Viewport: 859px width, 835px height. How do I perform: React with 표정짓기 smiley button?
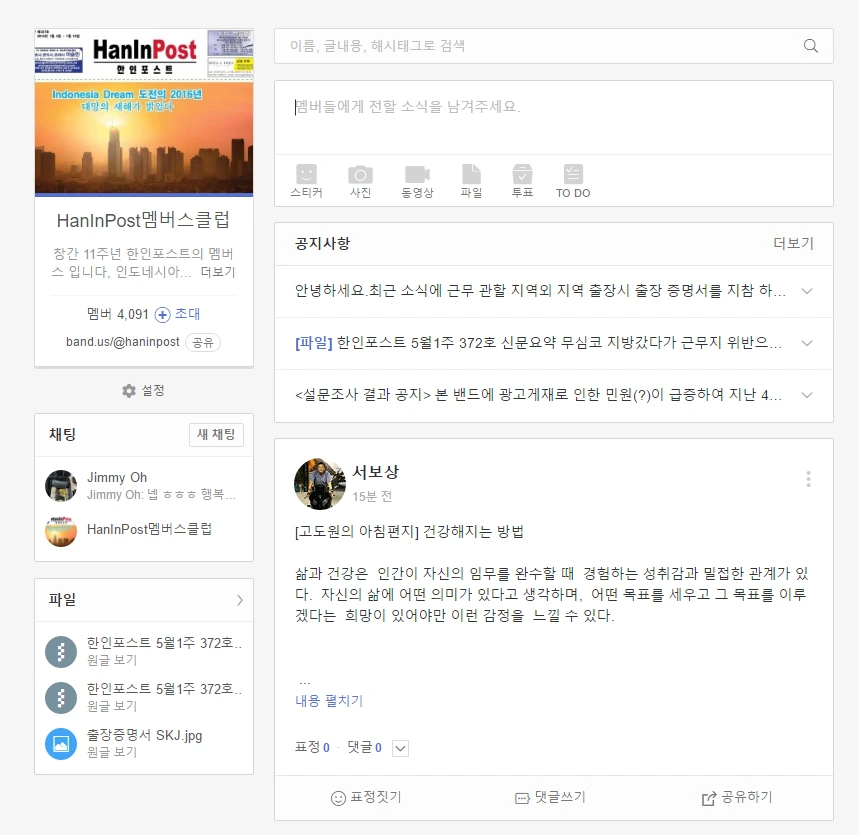pyautogui.click(x=366, y=798)
